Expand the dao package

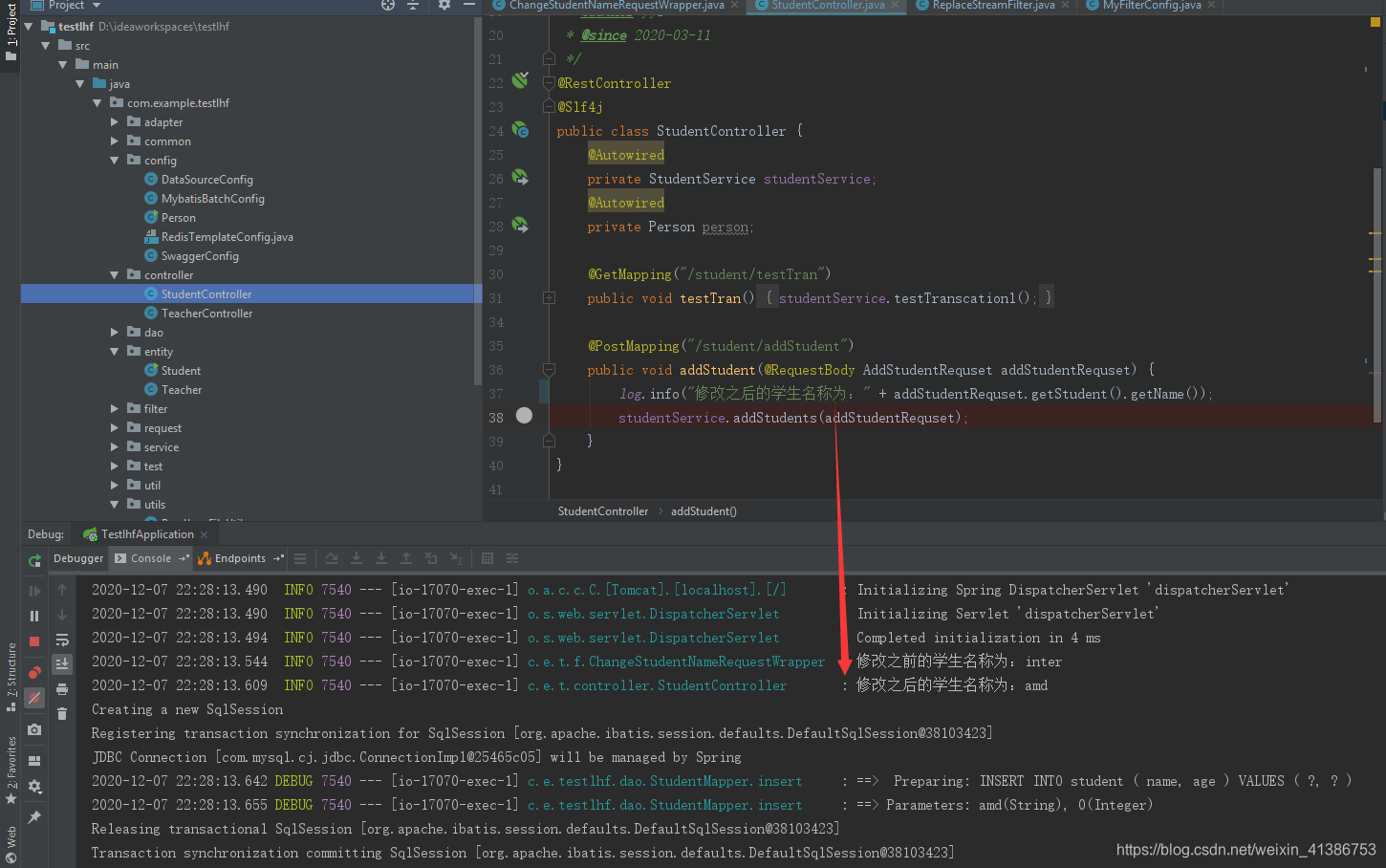pyautogui.click(x=113, y=332)
